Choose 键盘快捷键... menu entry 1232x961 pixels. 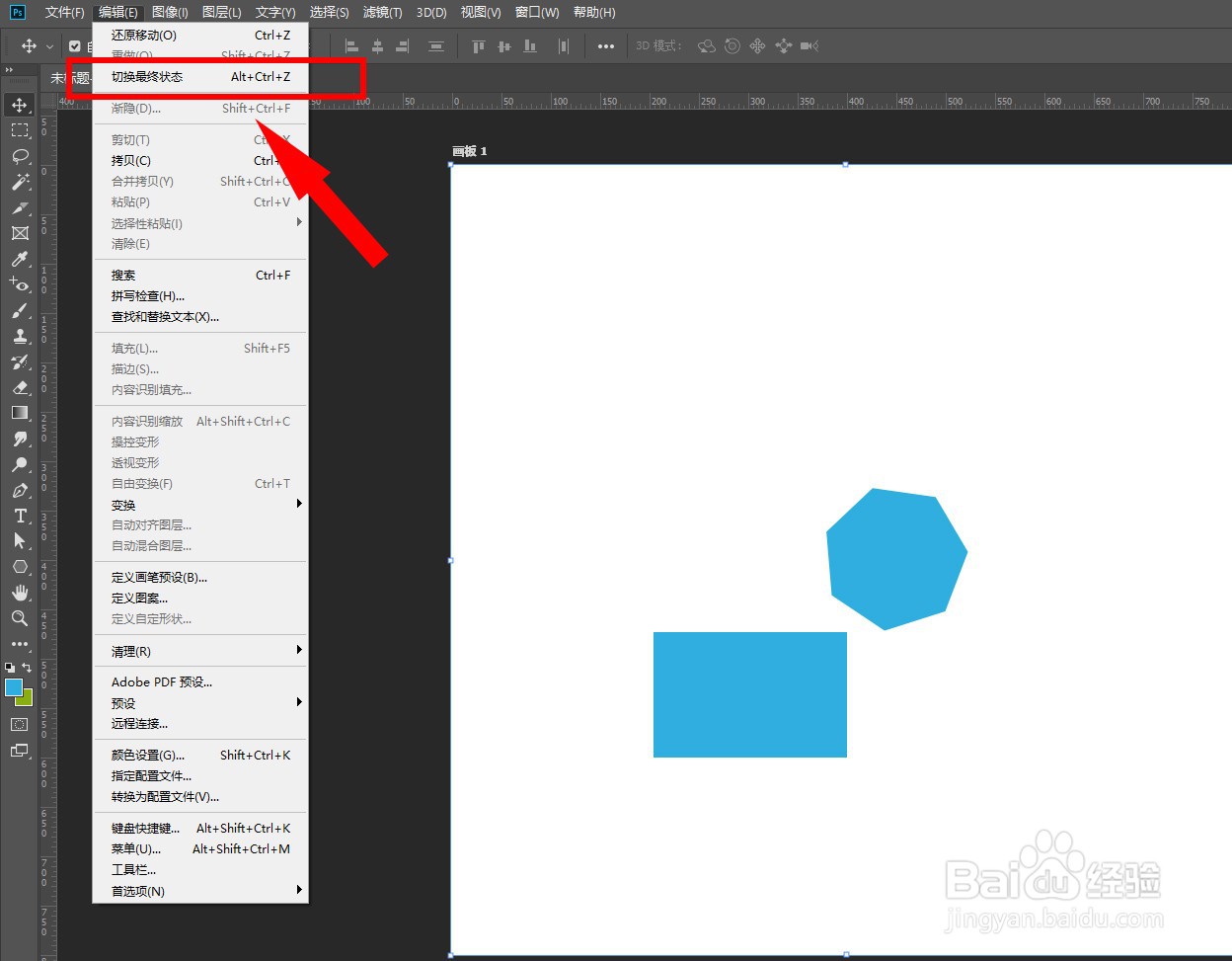point(200,829)
